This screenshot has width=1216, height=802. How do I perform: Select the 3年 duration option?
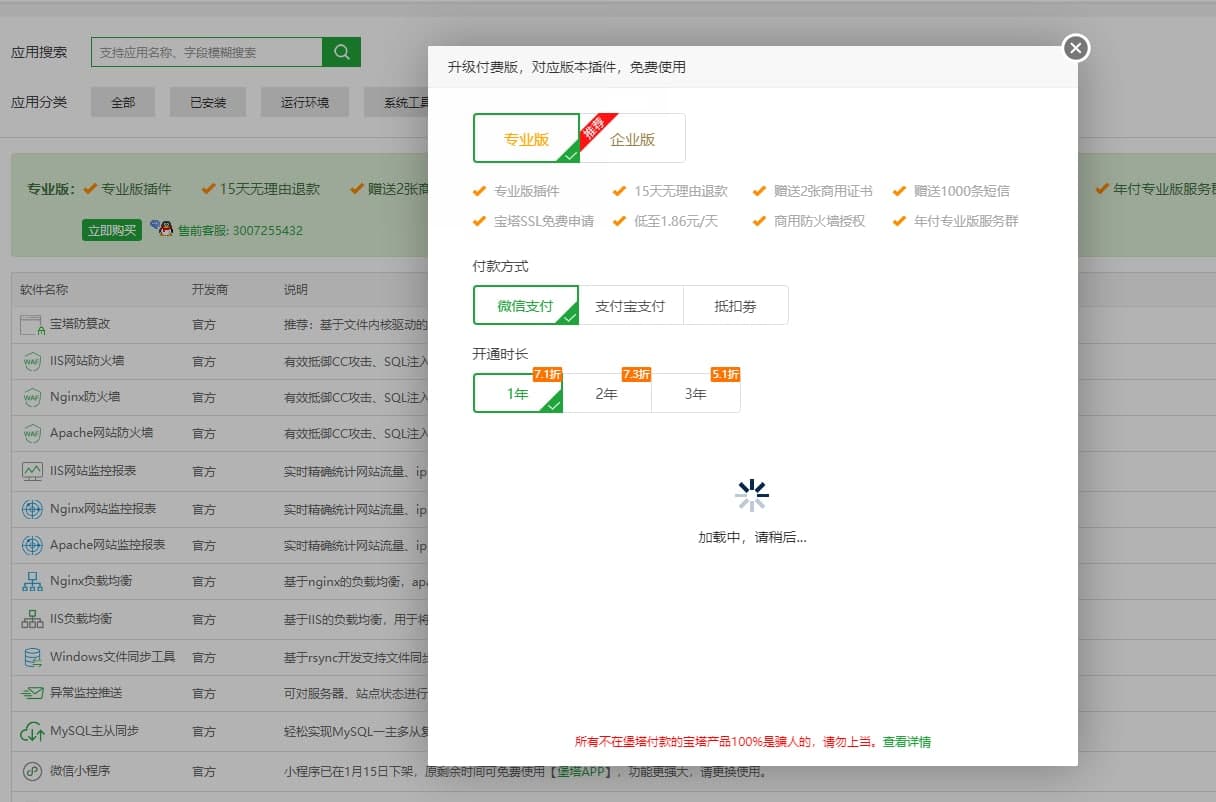[x=696, y=393]
